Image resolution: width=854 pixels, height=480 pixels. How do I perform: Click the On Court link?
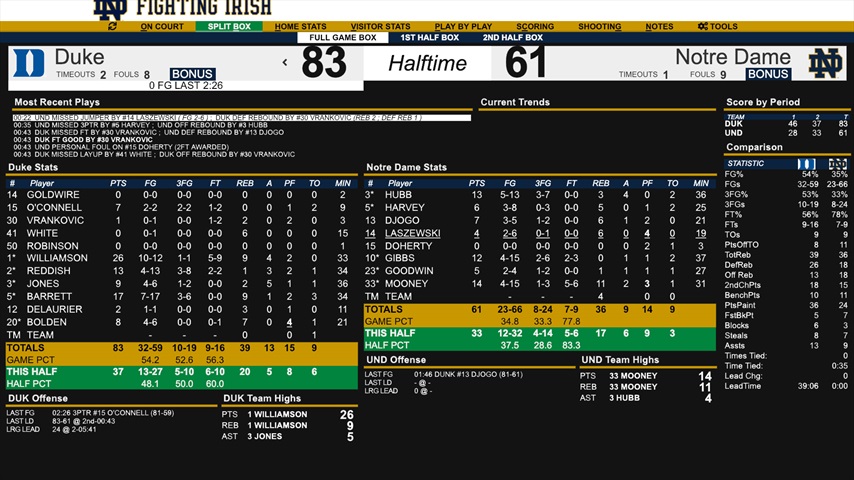click(162, 27)
